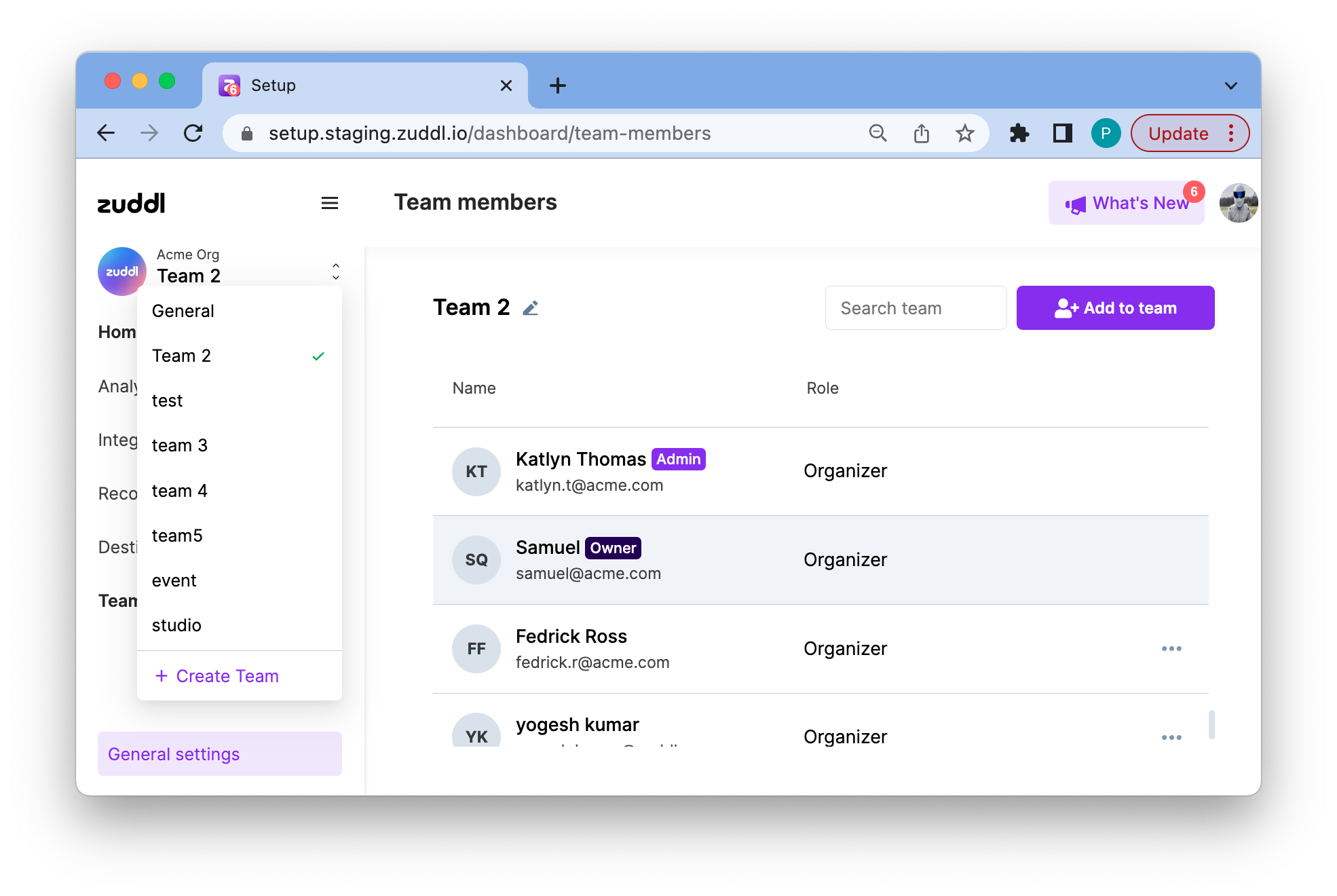Select General from the team list
Image resolution: width=1337 pixels, height=896 pixels.
183,311
